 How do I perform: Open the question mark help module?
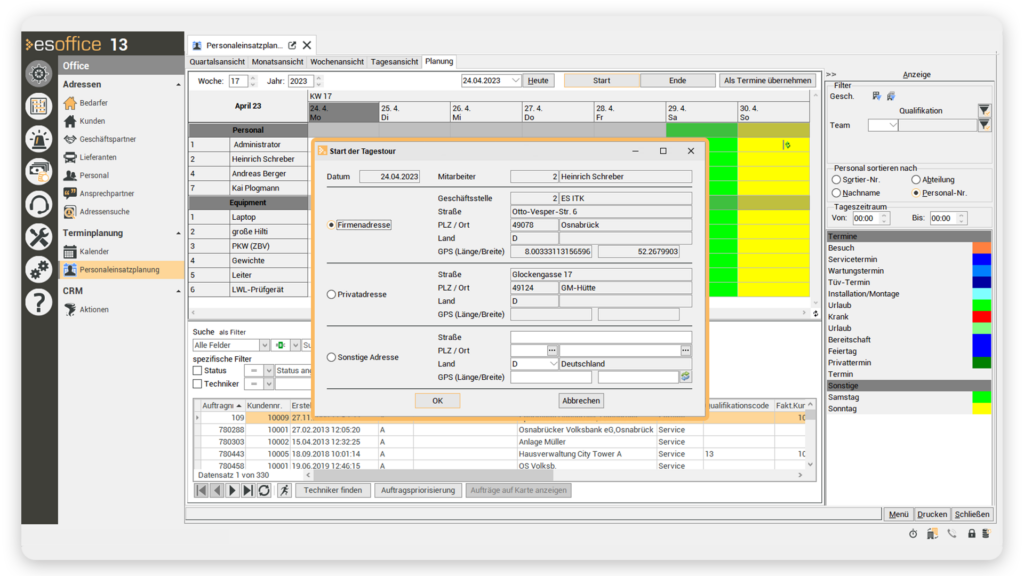tap(39, 302)
